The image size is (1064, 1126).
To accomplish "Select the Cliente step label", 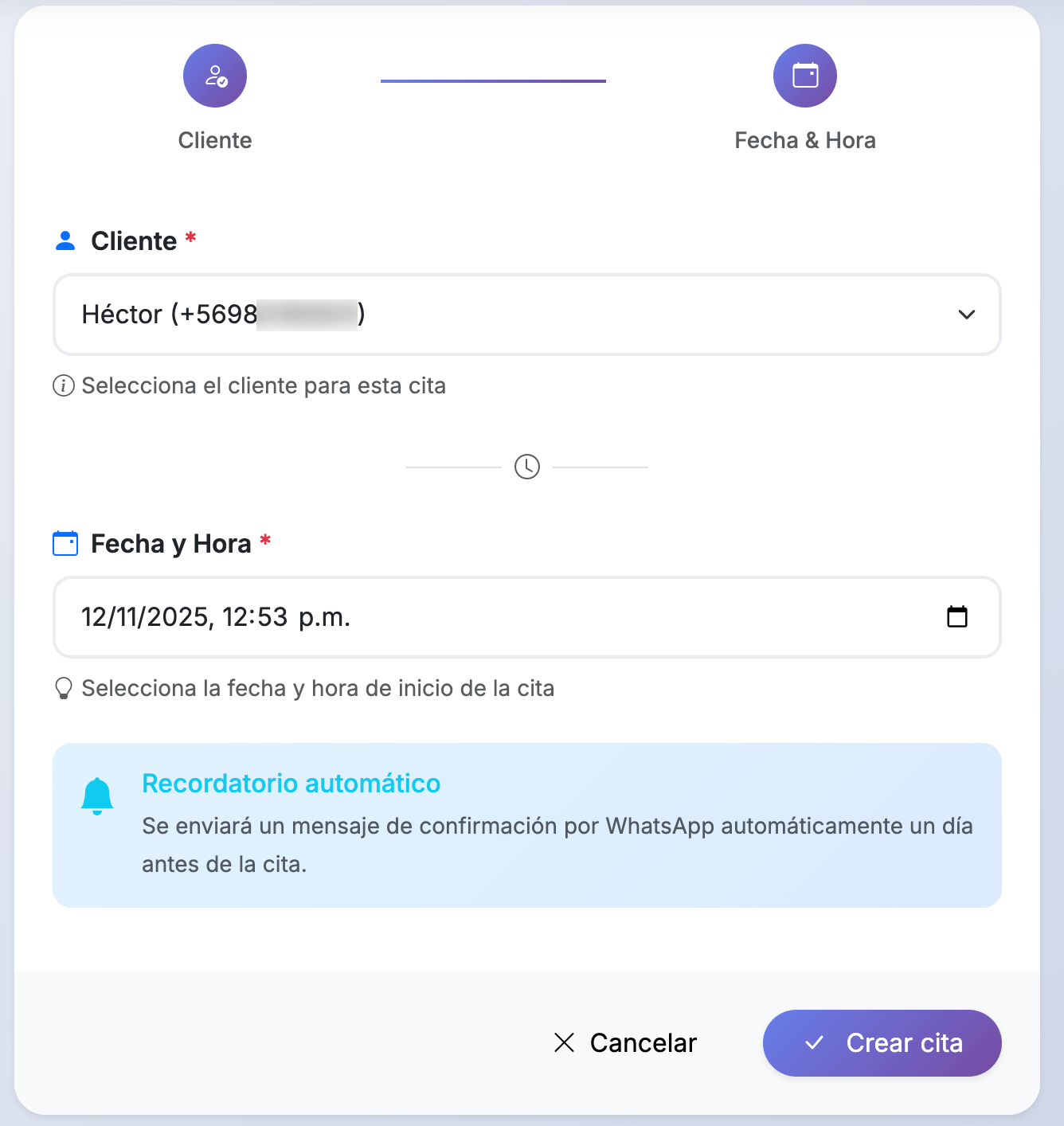I will [215, 141].
